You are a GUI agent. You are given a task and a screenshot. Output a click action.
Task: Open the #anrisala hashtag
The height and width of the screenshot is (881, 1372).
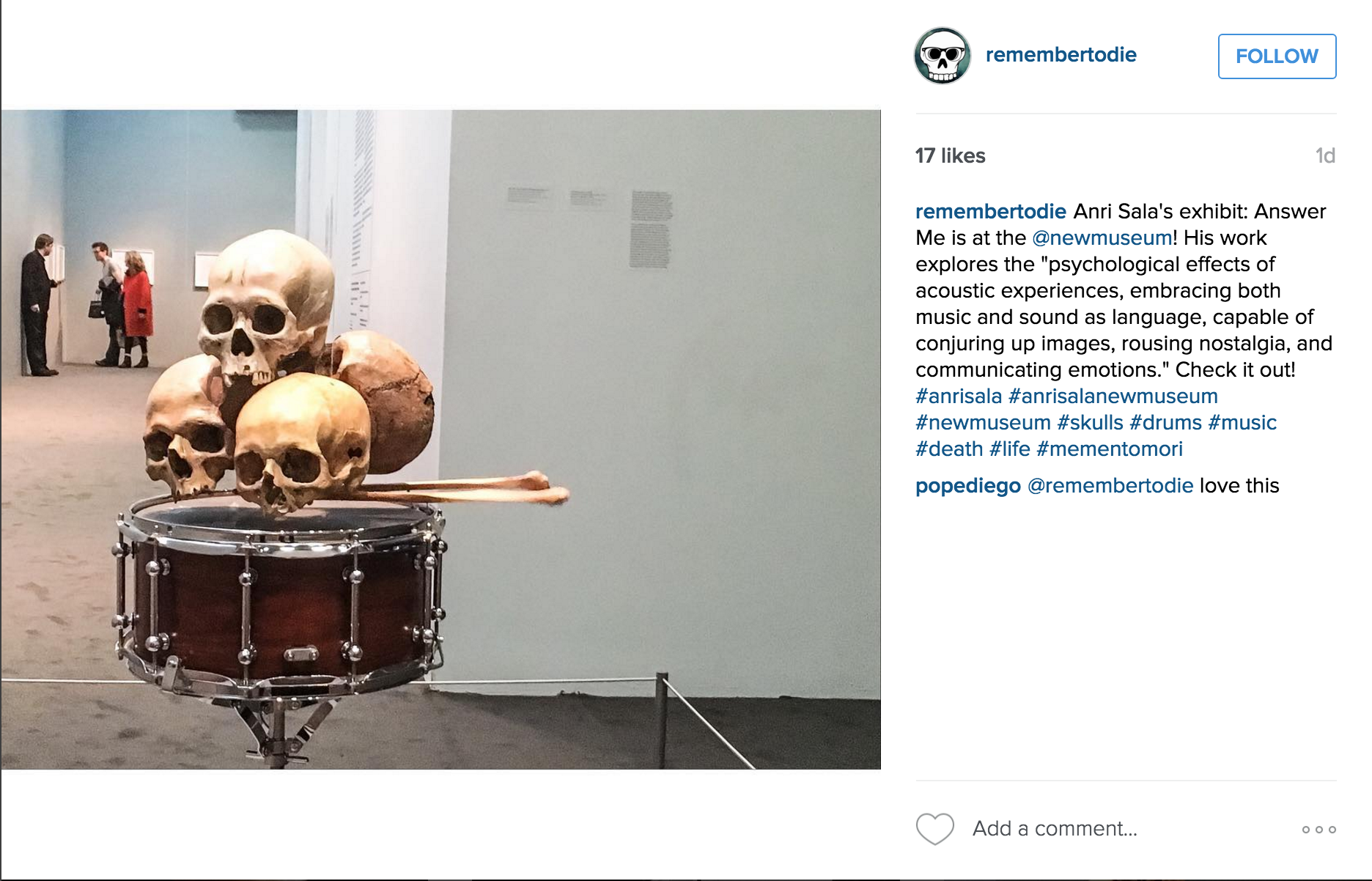[x=959, y=397]
